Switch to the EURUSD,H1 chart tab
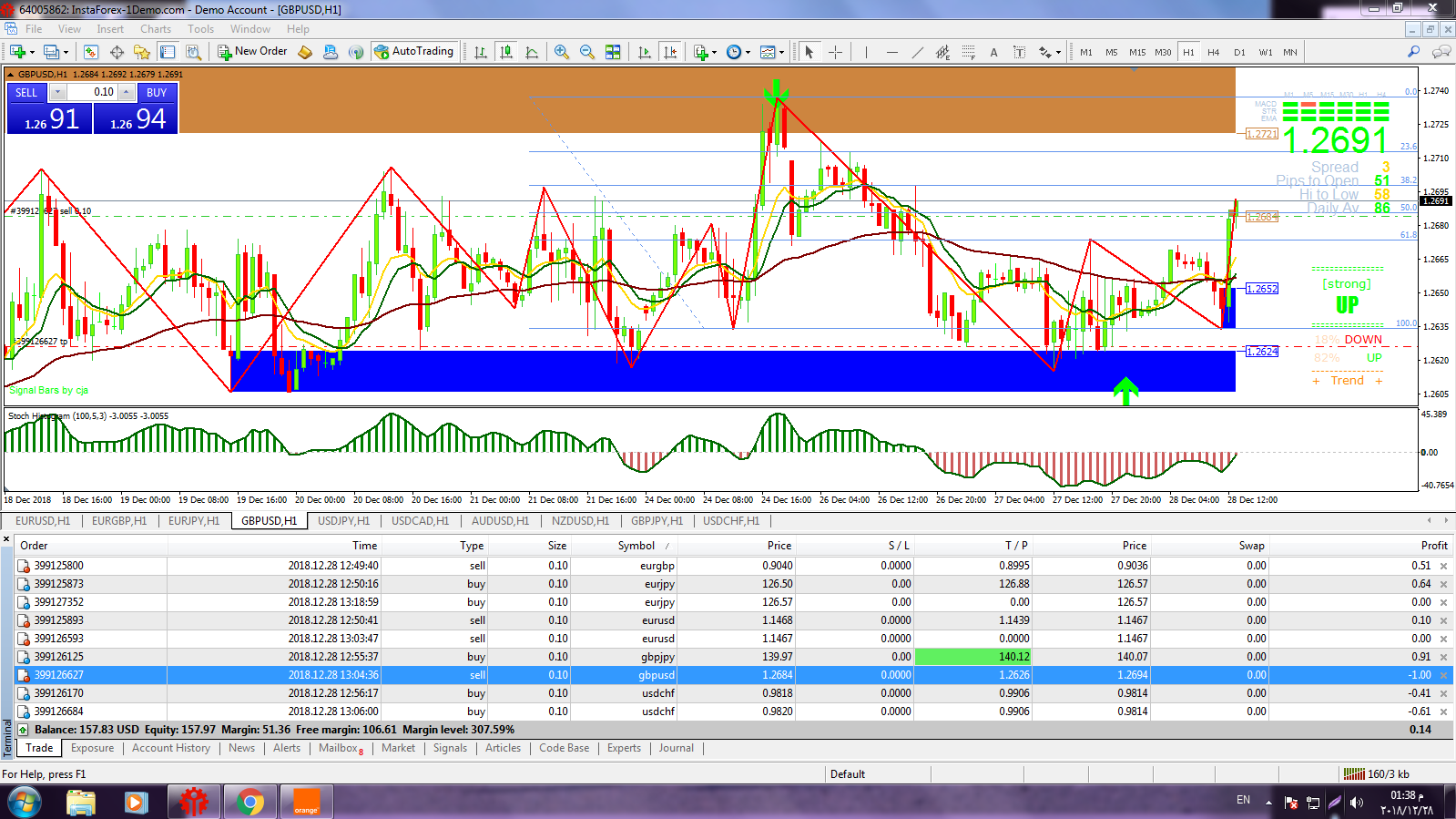The image size is (1456, 819). [x=43, y=521]
